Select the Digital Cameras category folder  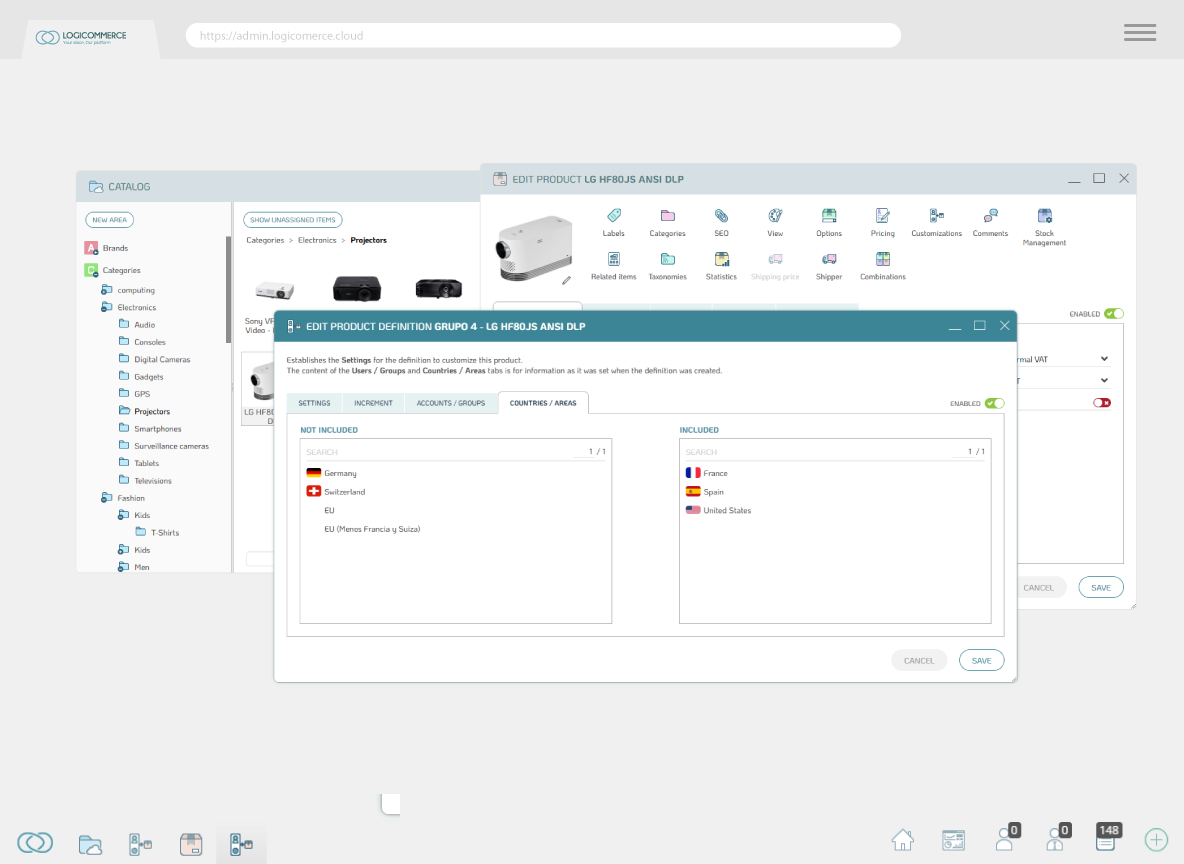coord(154,359)
